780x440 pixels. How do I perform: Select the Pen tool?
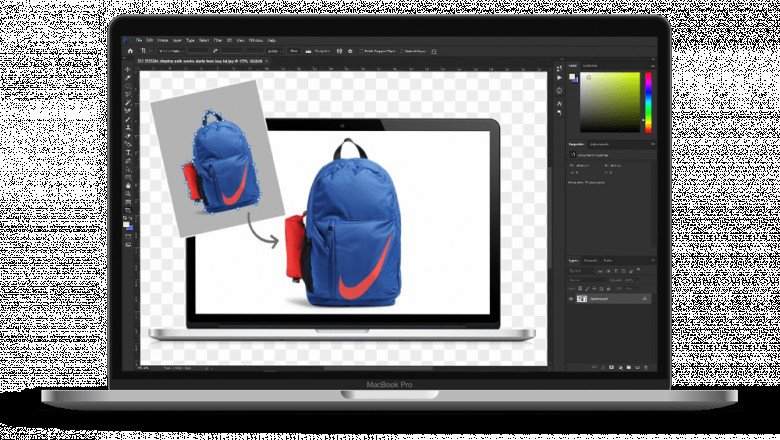[x=128, y=161]
